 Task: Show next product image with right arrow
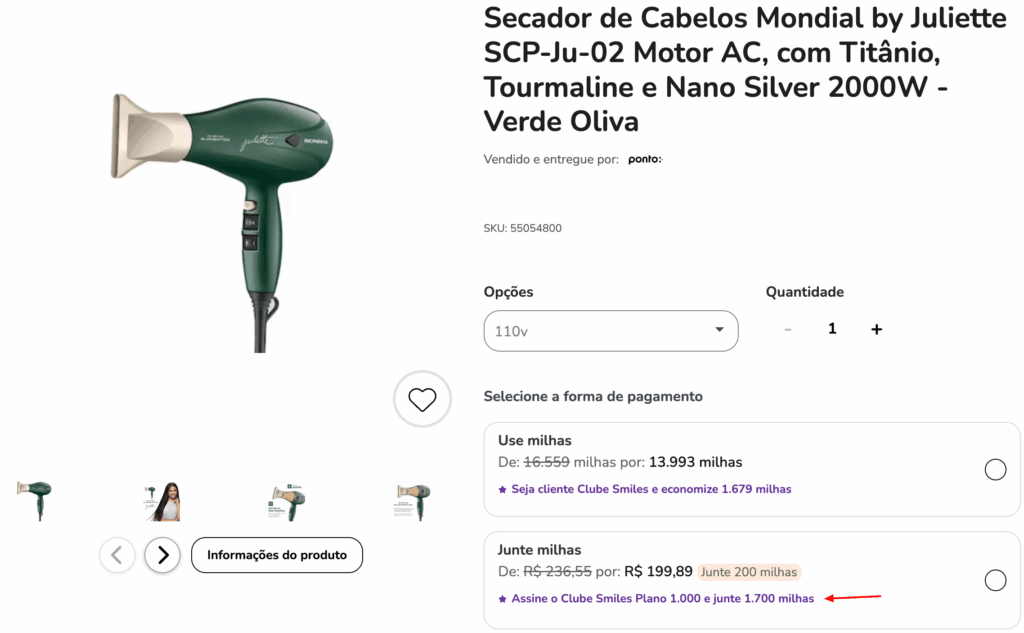163,555
